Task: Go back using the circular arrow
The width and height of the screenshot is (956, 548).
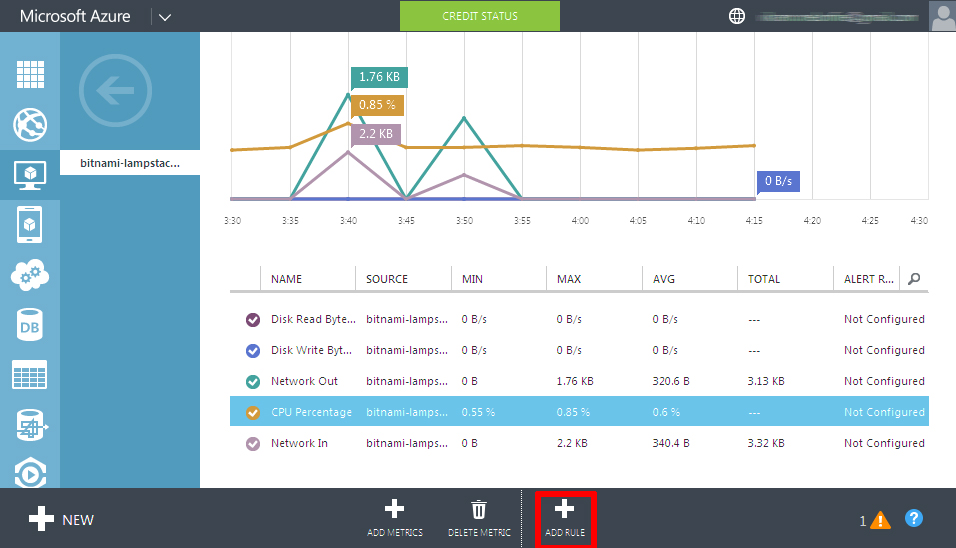Action: (x=115, y=91)
